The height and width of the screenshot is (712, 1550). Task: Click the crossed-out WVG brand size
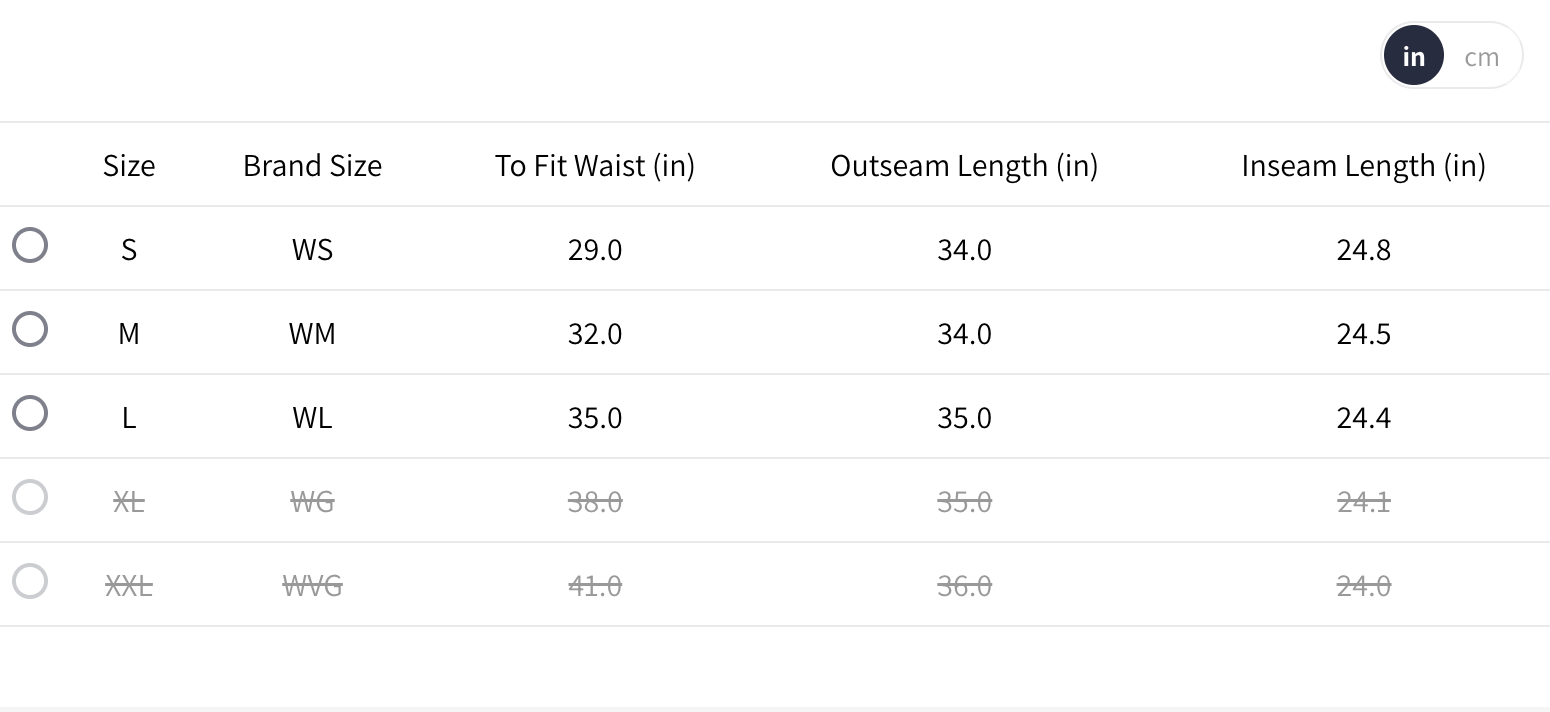[x=312, y=585]
